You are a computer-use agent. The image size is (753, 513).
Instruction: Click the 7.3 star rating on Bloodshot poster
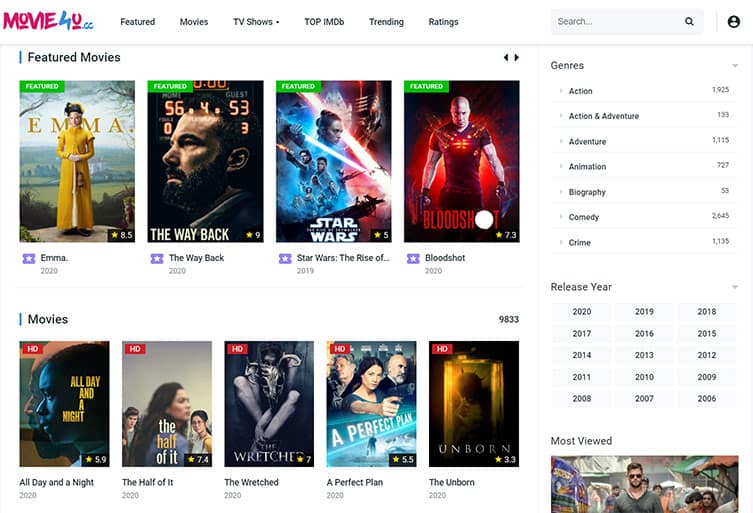tap(506, 235)
